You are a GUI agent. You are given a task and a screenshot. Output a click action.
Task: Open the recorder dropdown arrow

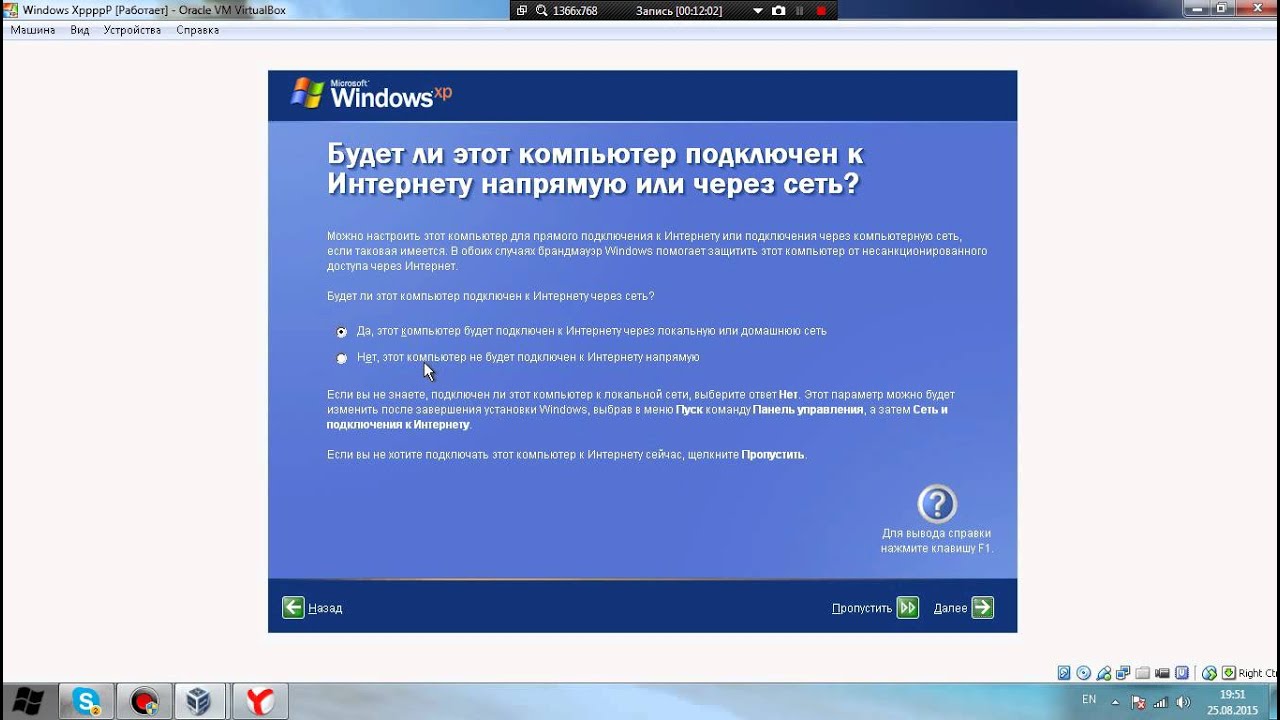[757, 11]
